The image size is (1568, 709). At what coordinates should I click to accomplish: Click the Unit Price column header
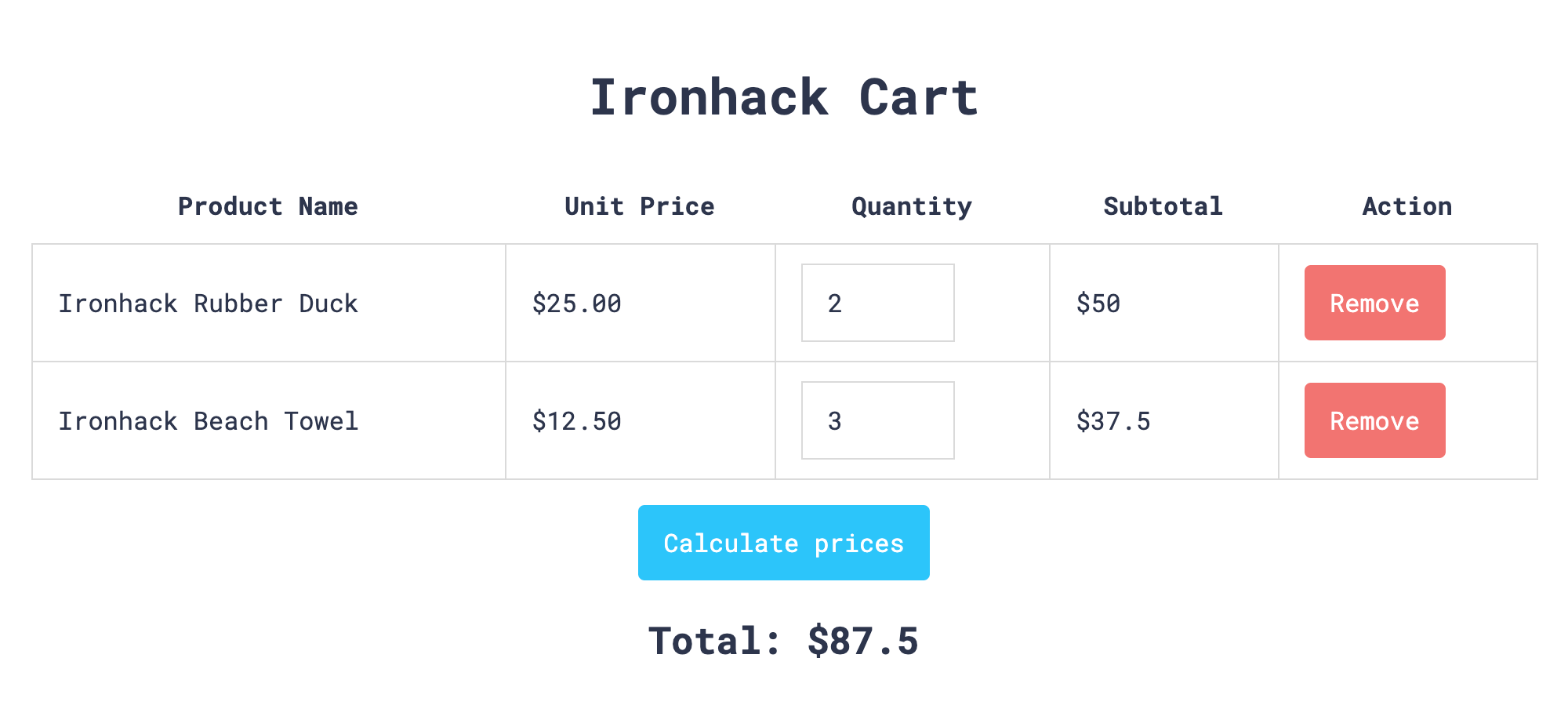[640, 206]
